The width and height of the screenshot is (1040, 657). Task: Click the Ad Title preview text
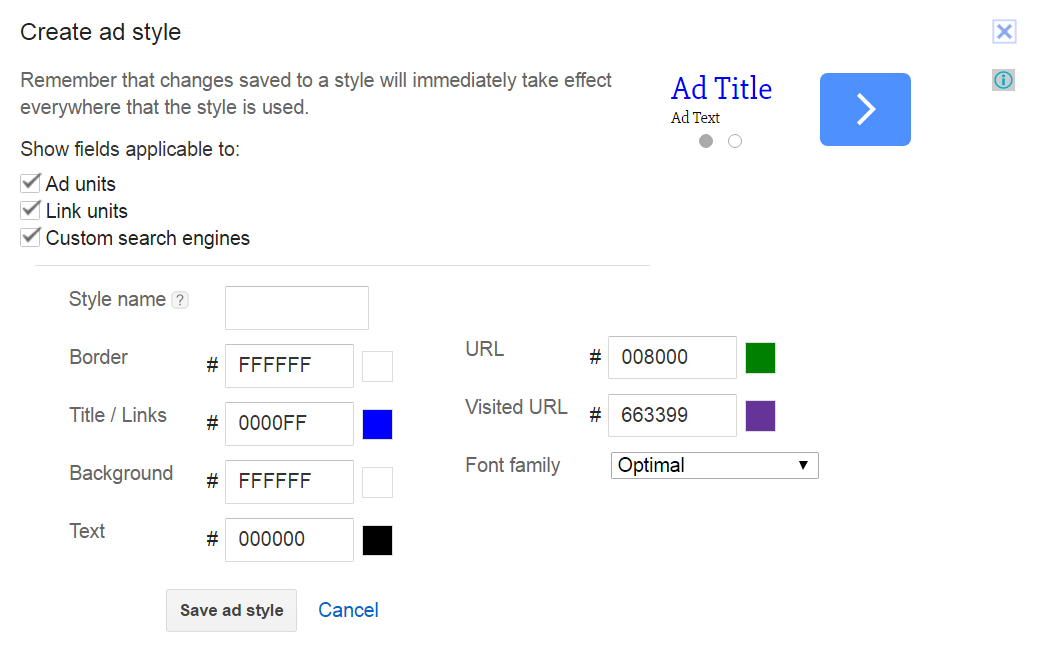point(721,89)
